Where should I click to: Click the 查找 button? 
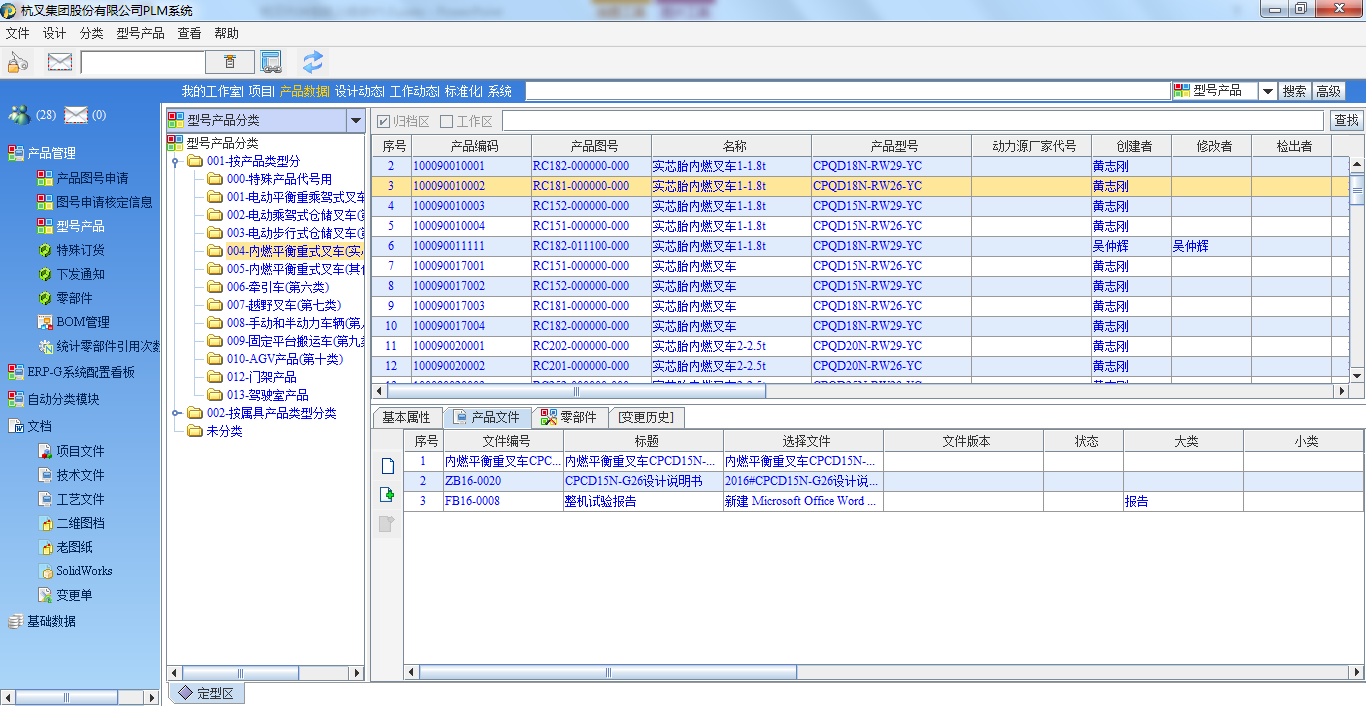1346,121
